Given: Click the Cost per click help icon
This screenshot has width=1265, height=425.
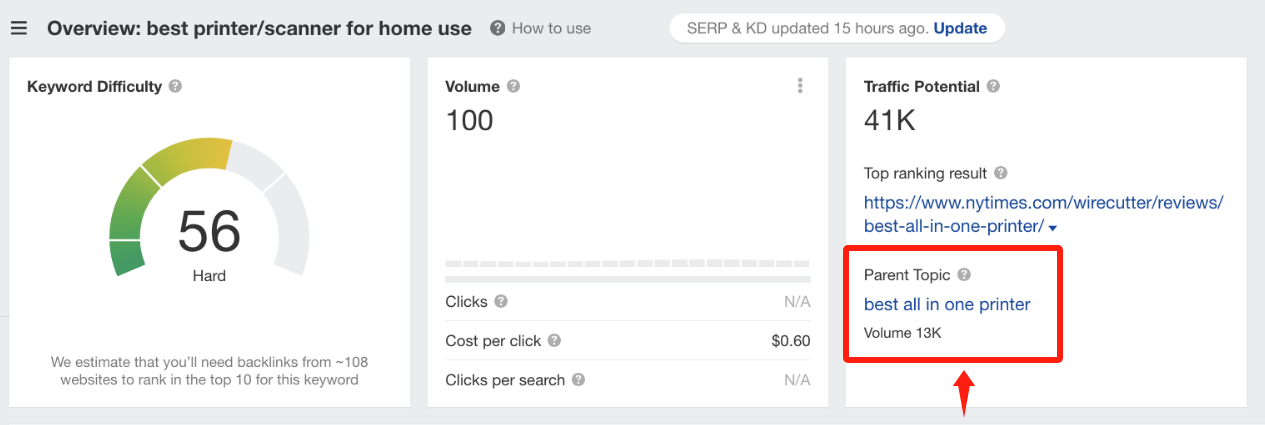Looking at the screenshot, I should (554, 341).
